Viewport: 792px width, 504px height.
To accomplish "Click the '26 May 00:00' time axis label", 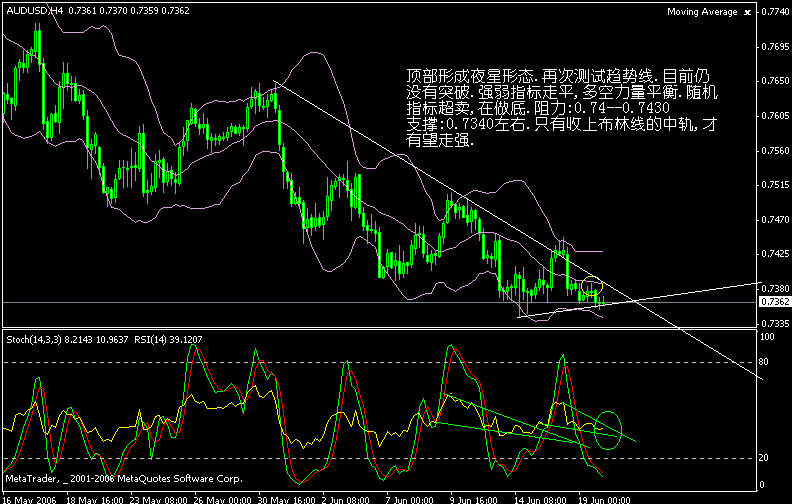I will (x=222, y=500).
